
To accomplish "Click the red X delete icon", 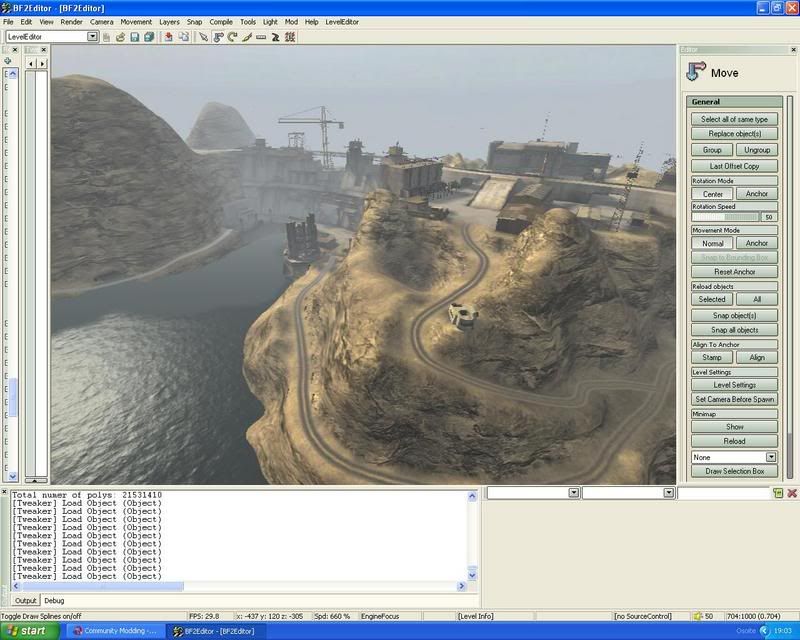I will tap(792, 493).
